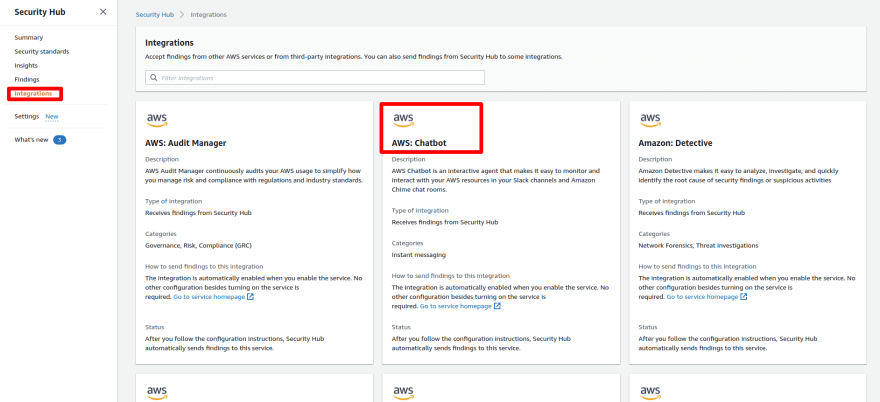
Task: Click AWS logo in bottom-middle partial card
Action: point(404,392)
